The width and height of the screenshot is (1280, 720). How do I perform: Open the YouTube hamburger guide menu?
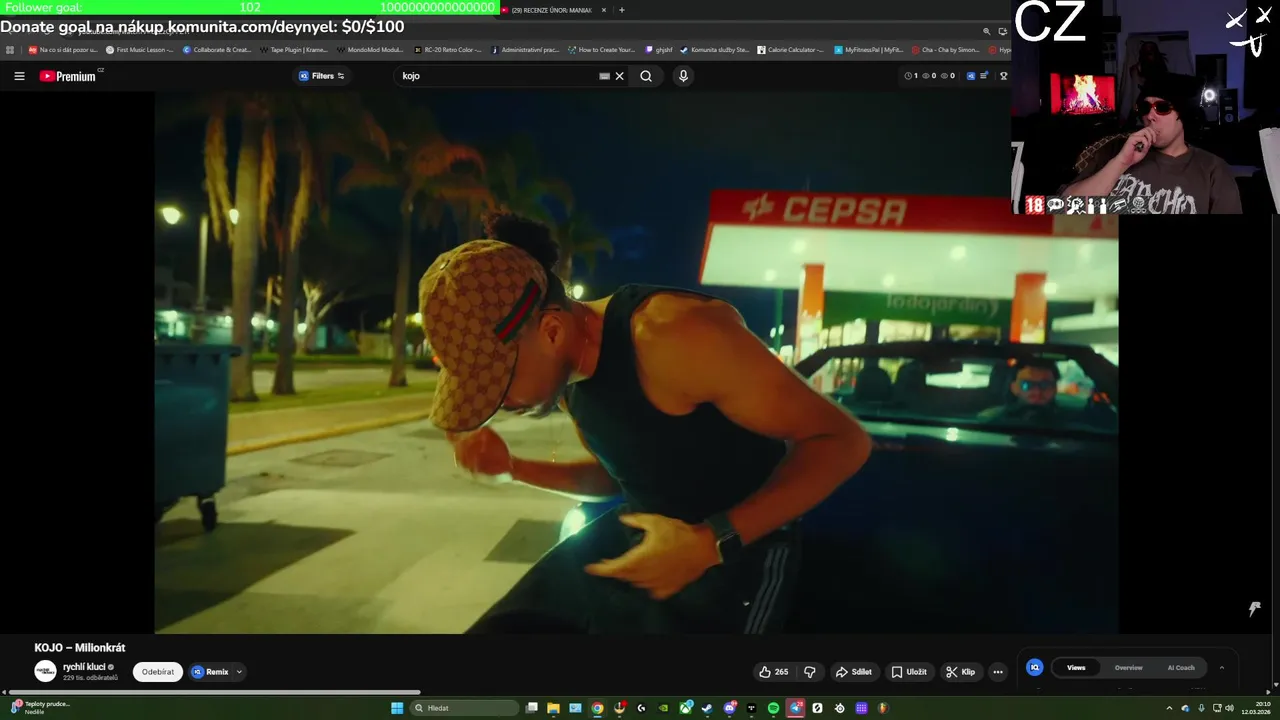19,76
